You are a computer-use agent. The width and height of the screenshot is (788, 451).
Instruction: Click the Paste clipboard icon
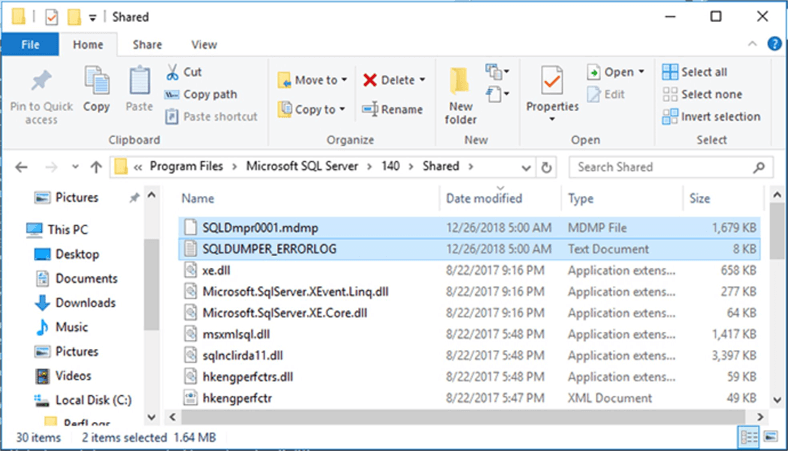[x=139, y=89]
